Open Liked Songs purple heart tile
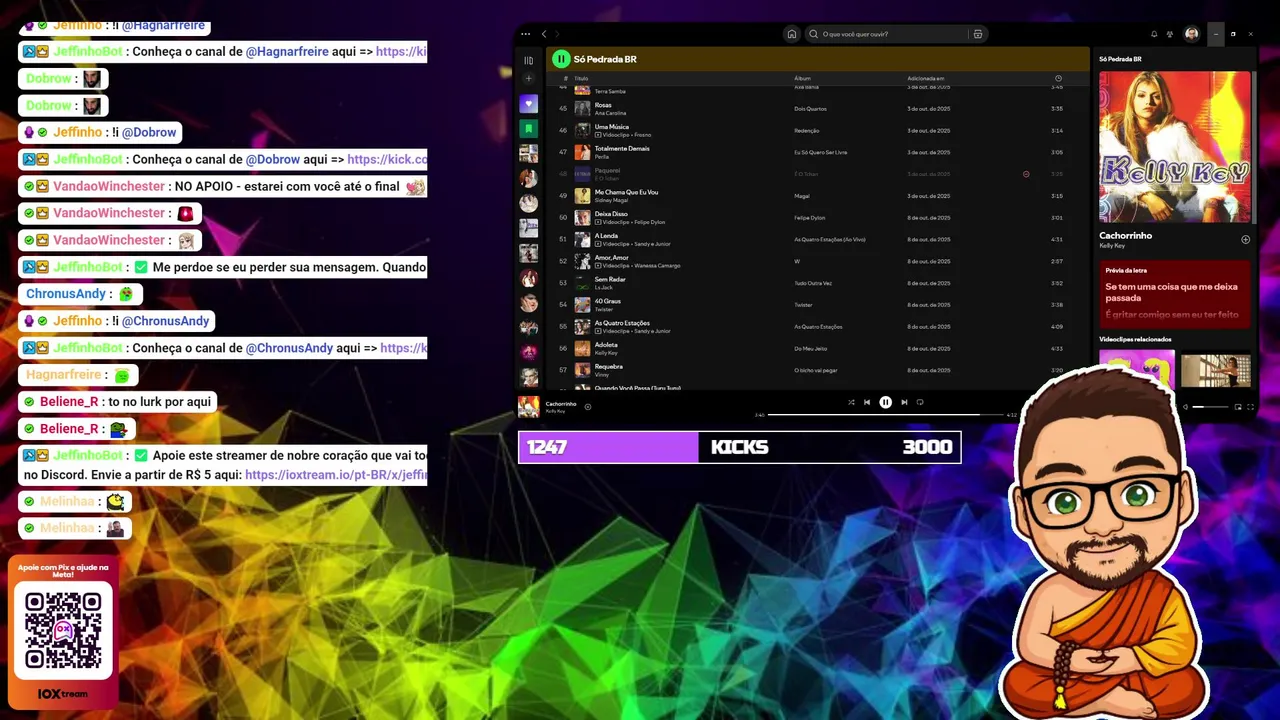This screenshot has height=720, width=1280. pyautogui.click(x=529, y=104)
